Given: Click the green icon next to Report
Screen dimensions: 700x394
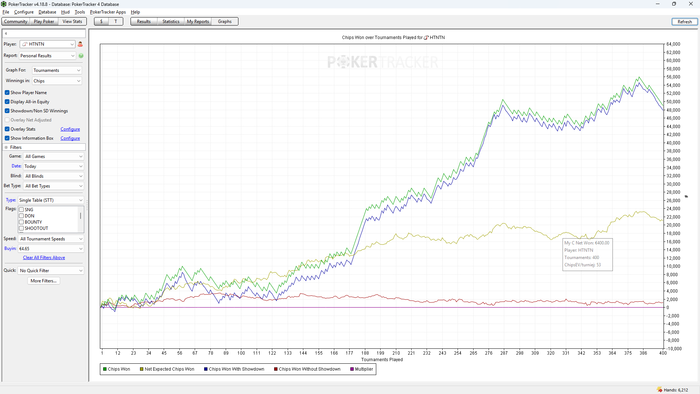Looking at the screenshot, I should tap(81, 56).
